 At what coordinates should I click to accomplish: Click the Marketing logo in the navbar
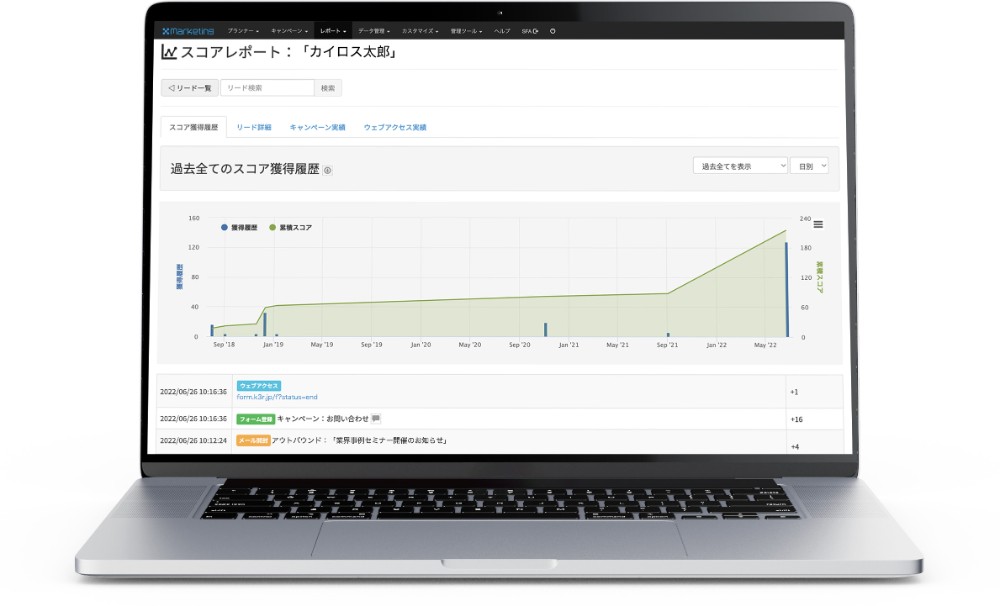187,31
